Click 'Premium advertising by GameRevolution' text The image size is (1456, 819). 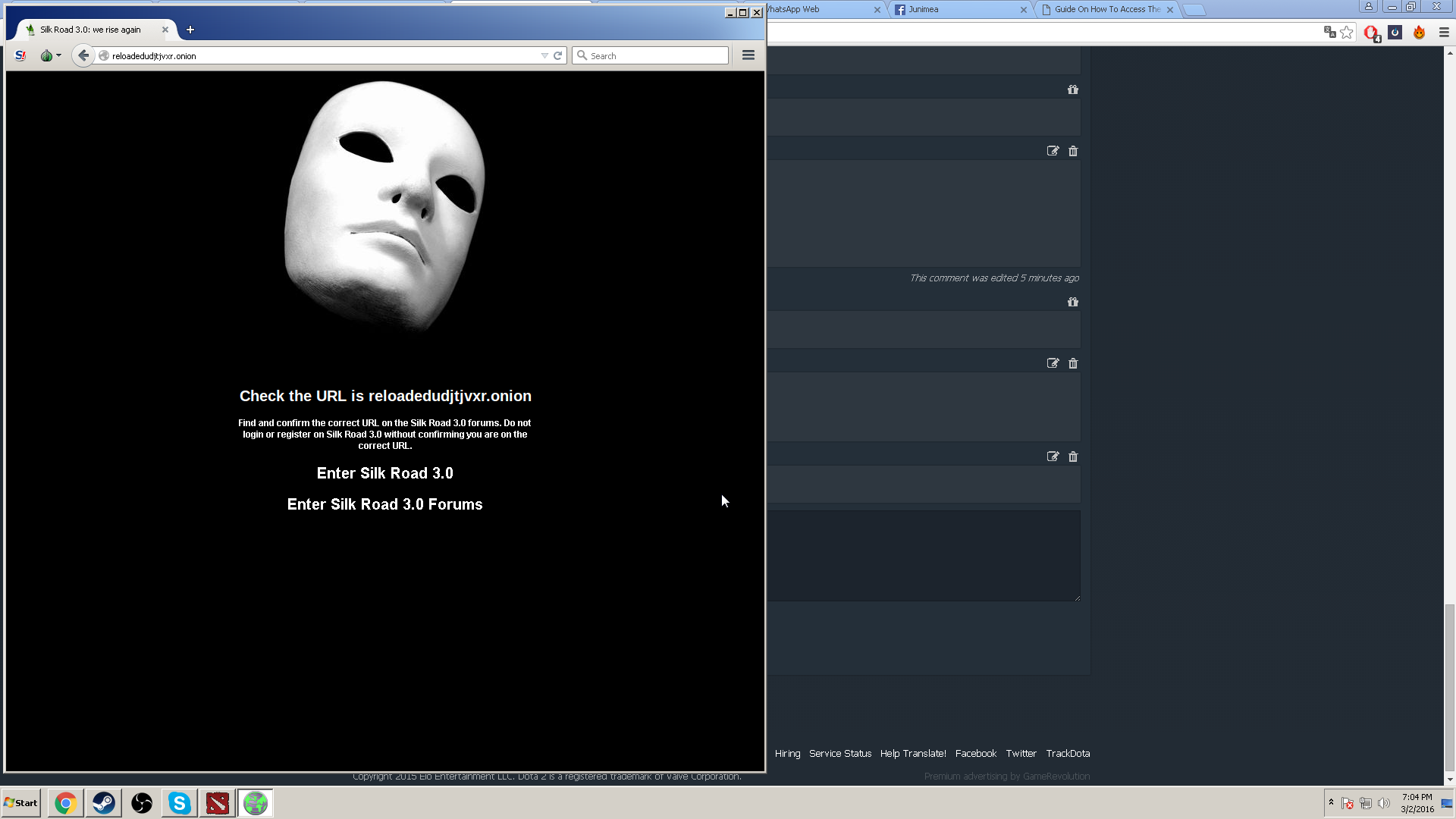pos(1007,776)
